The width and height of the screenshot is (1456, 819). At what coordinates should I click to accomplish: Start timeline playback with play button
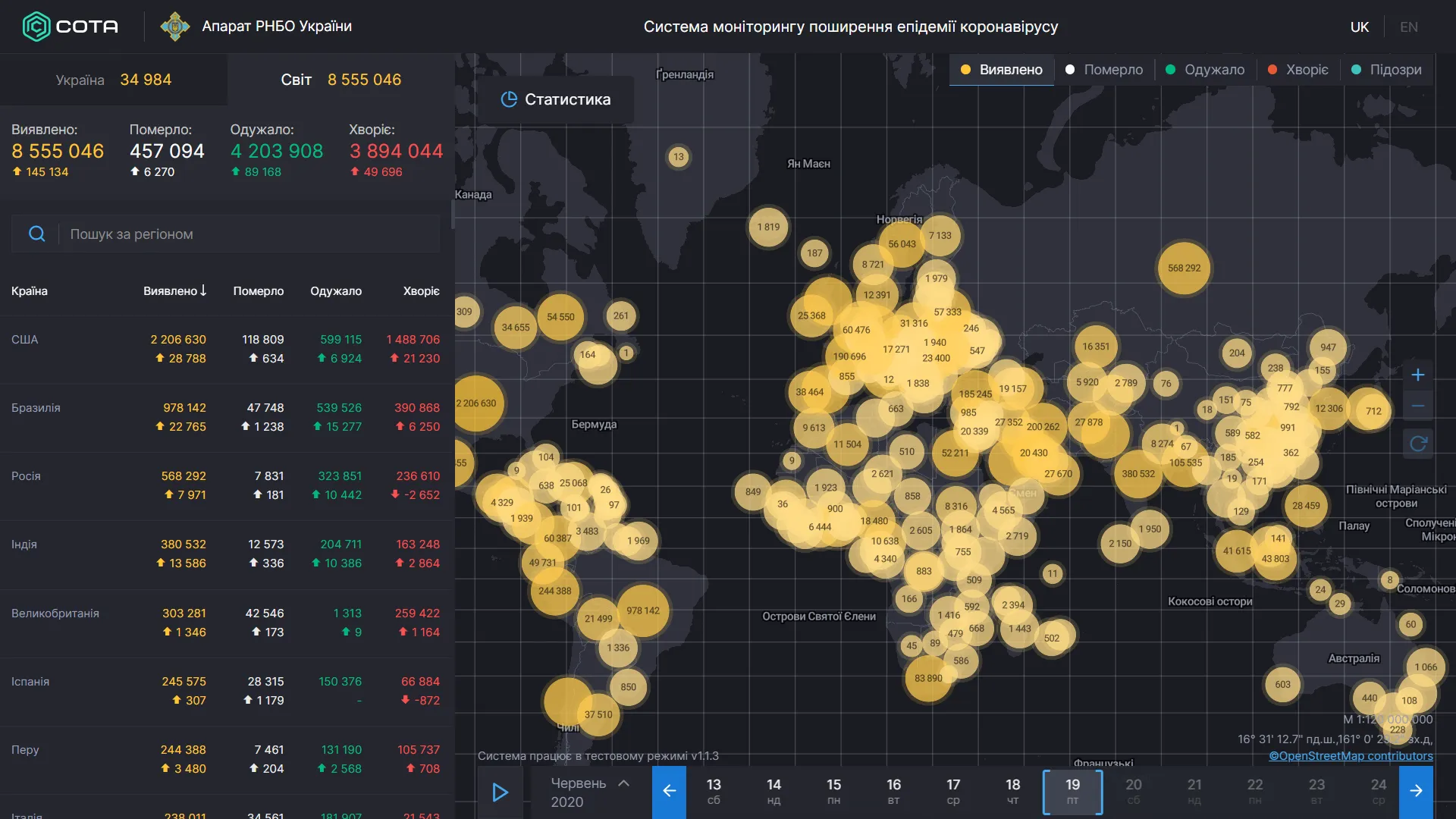click(x=500, y=792)
